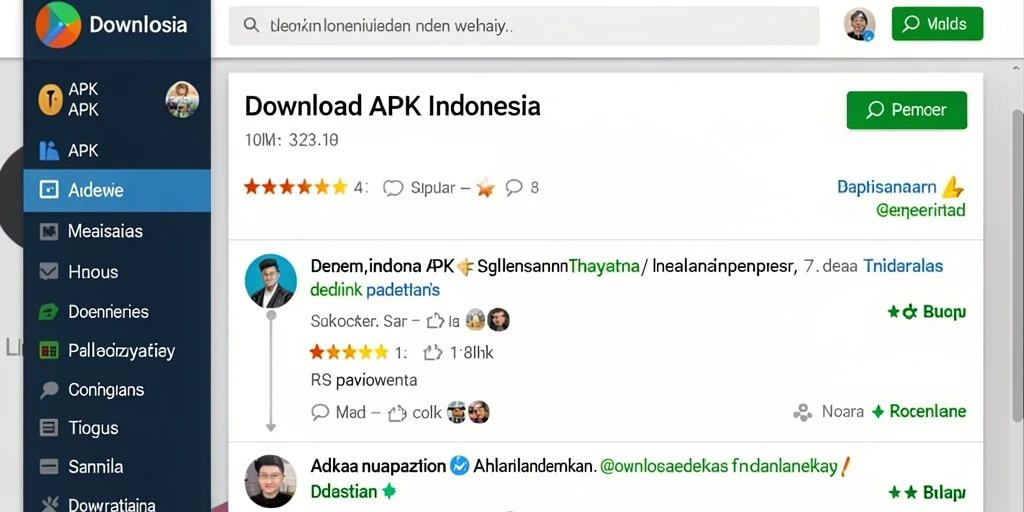Click the avatars next to colk

tap(468, 411)
